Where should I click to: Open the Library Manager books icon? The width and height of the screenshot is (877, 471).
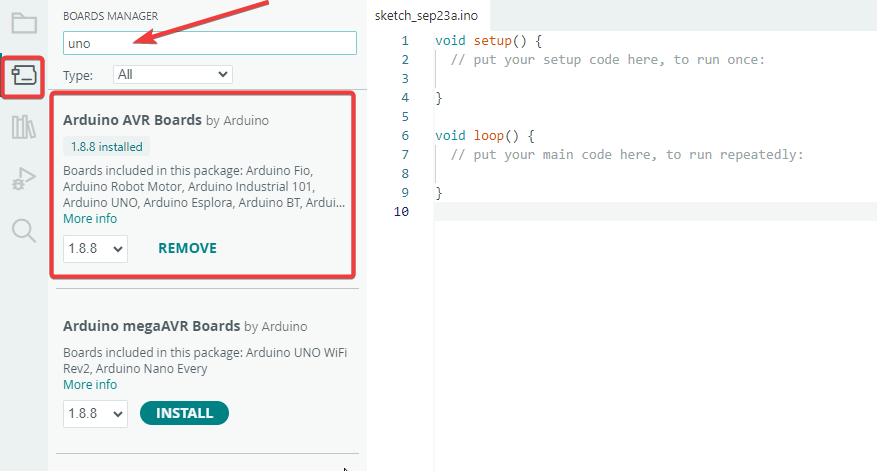(23, 127)
